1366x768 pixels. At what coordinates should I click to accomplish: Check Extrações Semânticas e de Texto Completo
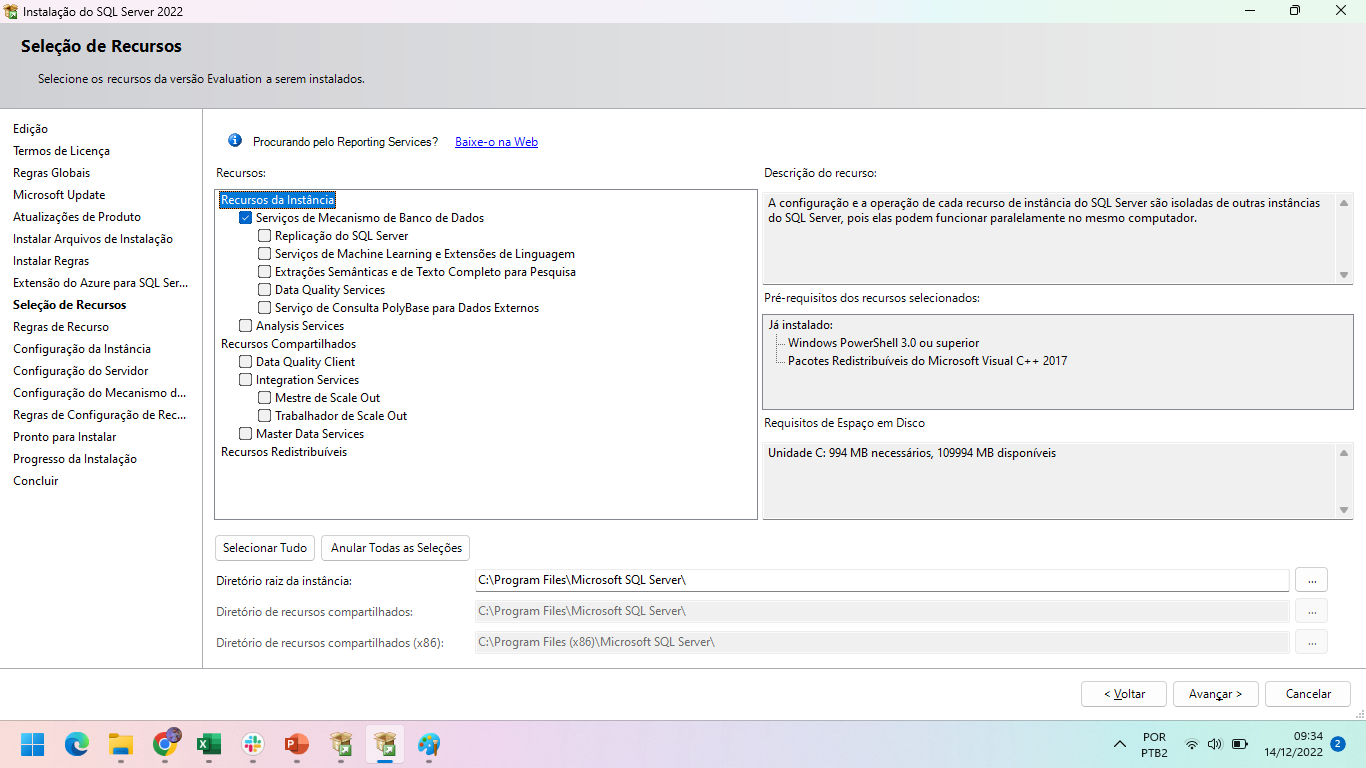(265, 272)
